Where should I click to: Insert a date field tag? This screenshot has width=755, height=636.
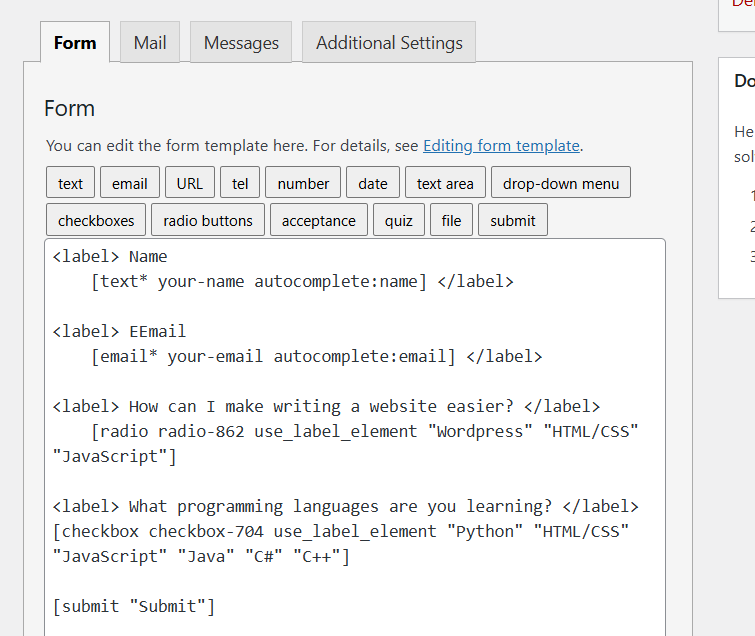click(x=373, y=183)
